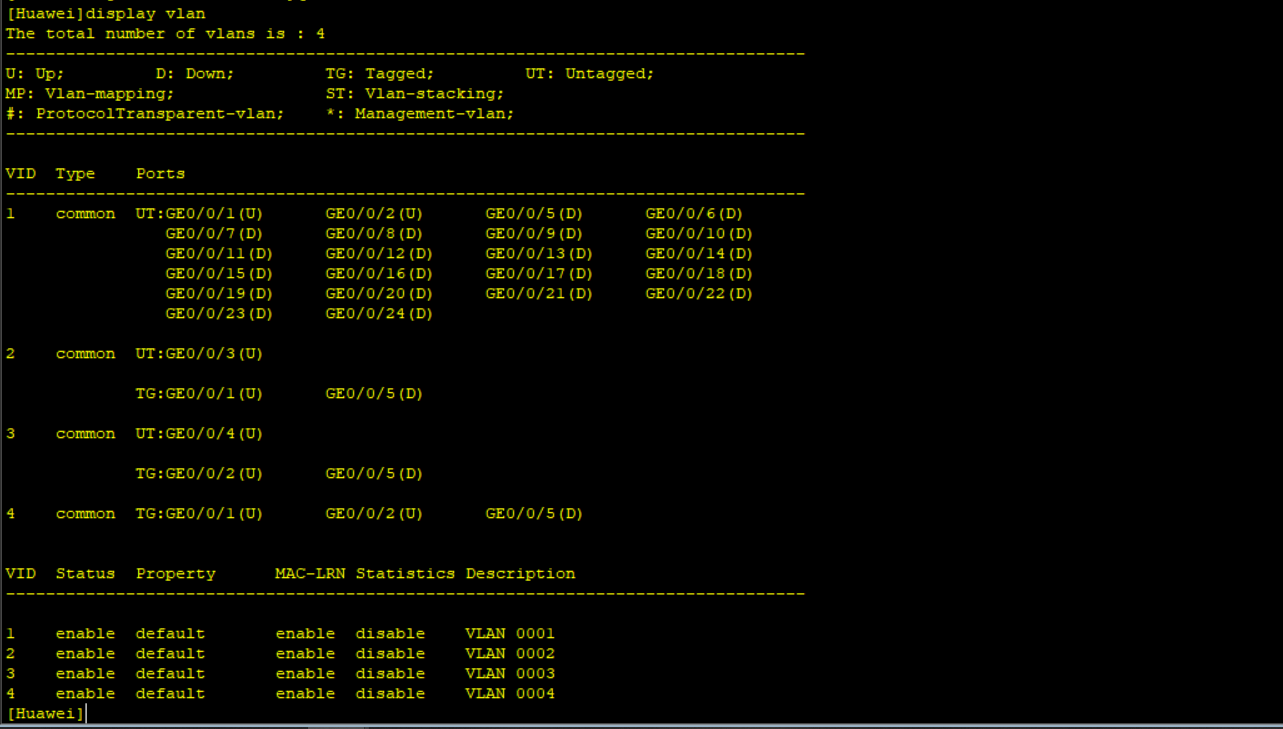Click port GE0/0/24(D)
The image size is (1283, 729).
click(379, 313)
